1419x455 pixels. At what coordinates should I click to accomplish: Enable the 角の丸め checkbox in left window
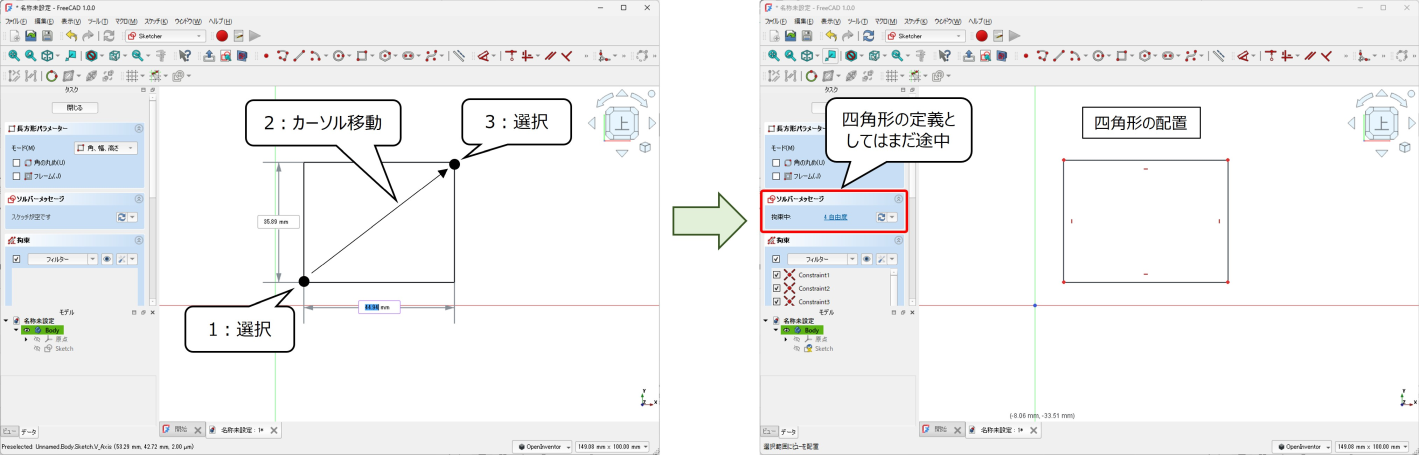pos(16,162)
